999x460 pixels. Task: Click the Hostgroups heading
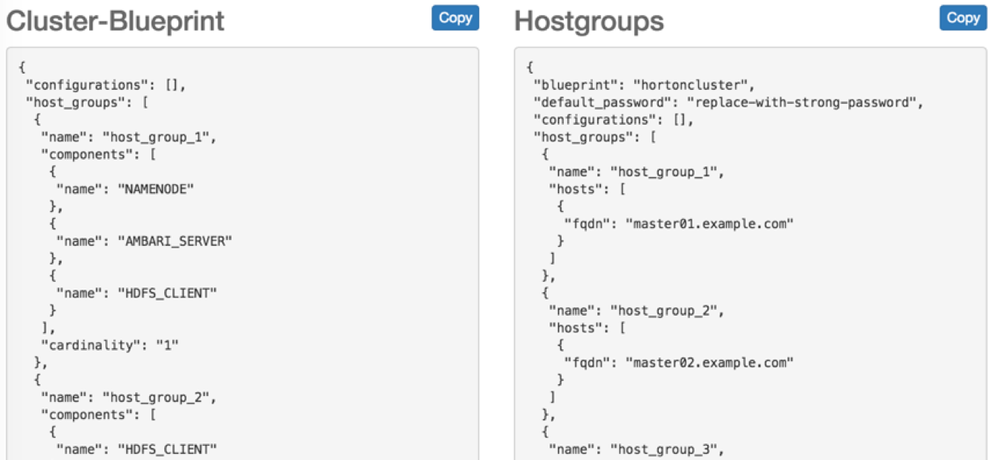click(588, 21)
